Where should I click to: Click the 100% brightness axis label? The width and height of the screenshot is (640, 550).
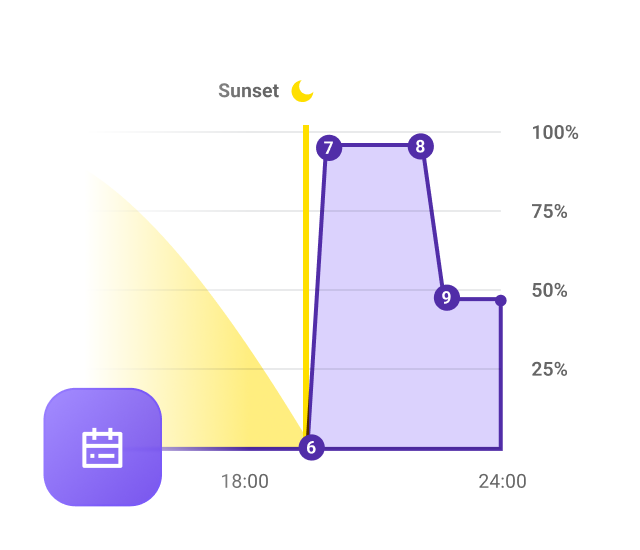click(555, 133)
